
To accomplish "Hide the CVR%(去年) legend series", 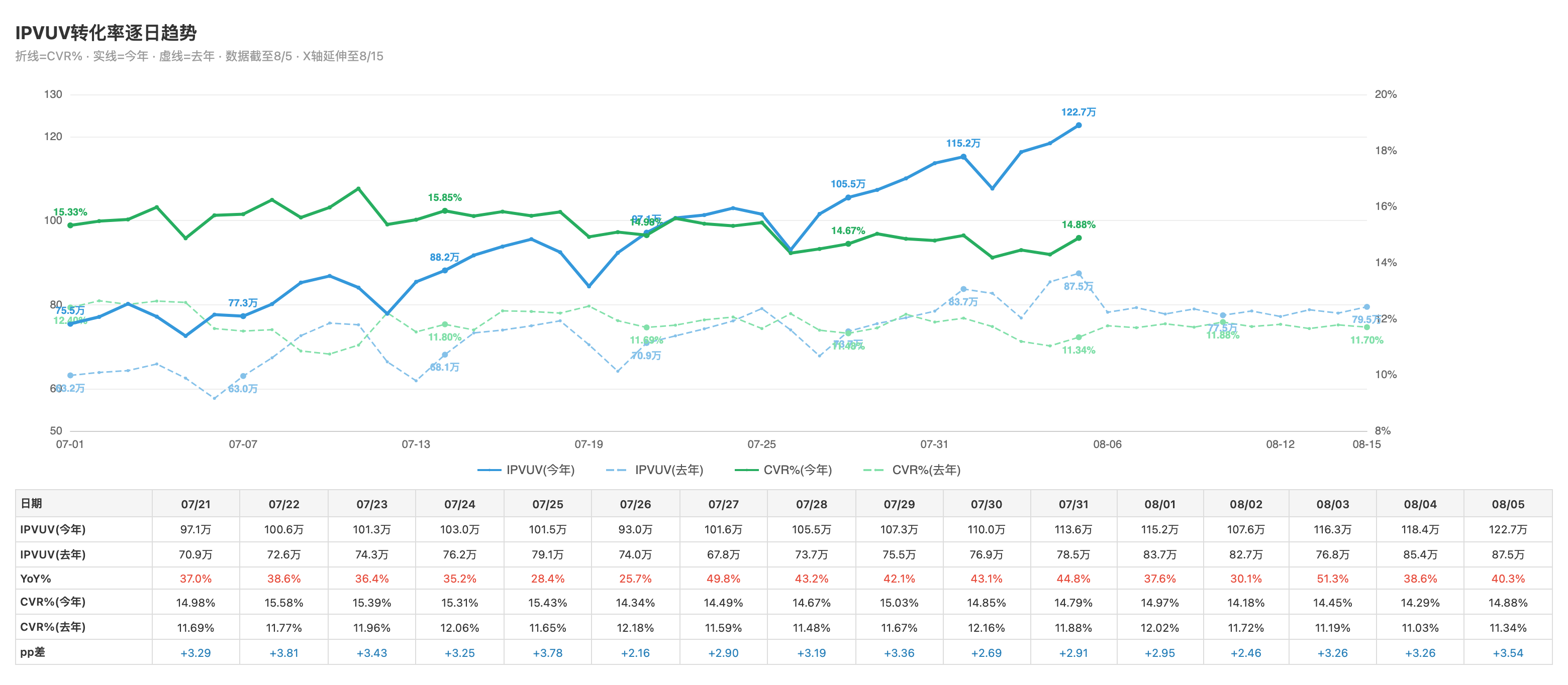I will (x=912, y=470).
